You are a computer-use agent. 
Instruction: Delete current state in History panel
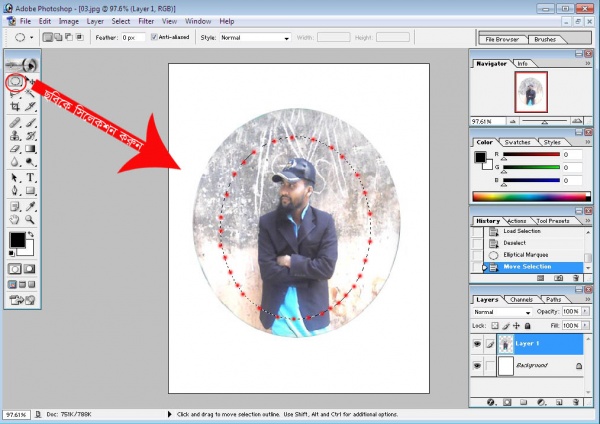point(576,278)
